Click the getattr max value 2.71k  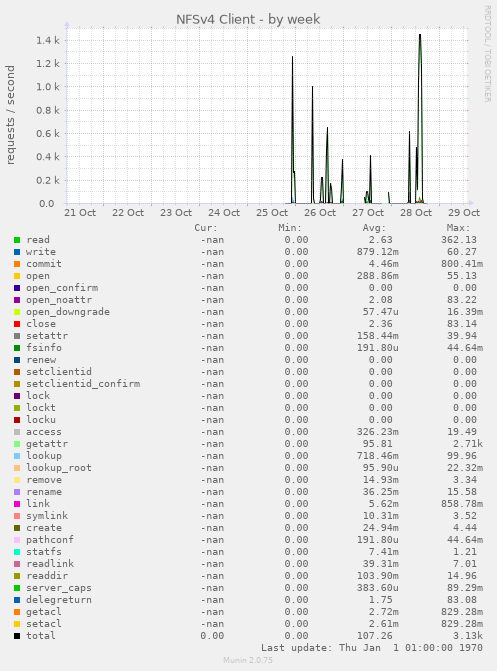tap(468, 444)
